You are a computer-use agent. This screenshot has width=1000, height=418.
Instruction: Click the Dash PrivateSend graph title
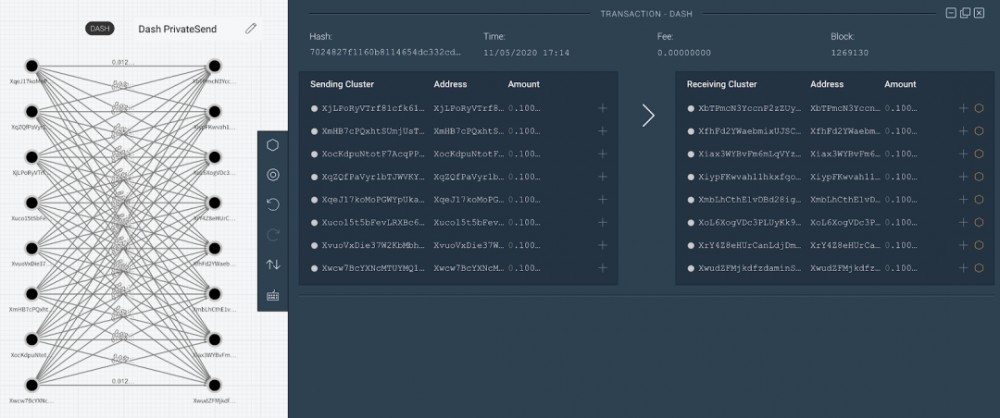coord(177,29)
